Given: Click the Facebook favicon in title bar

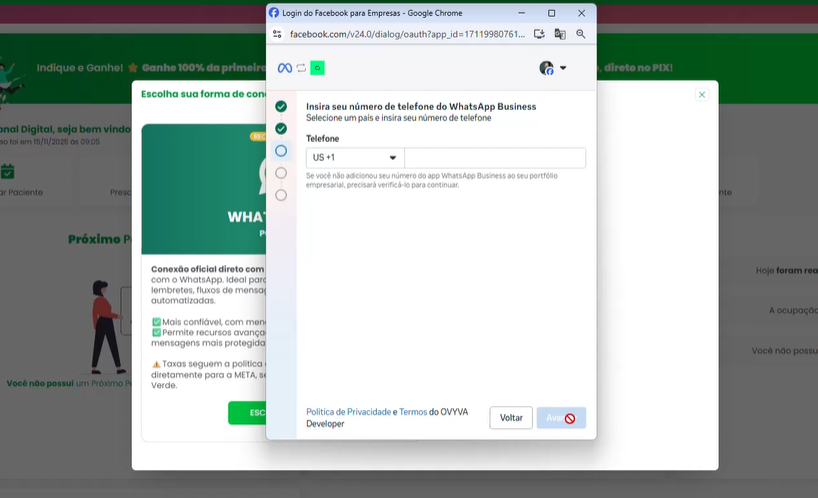Looking at the screenshot, I should coord(274,13).
